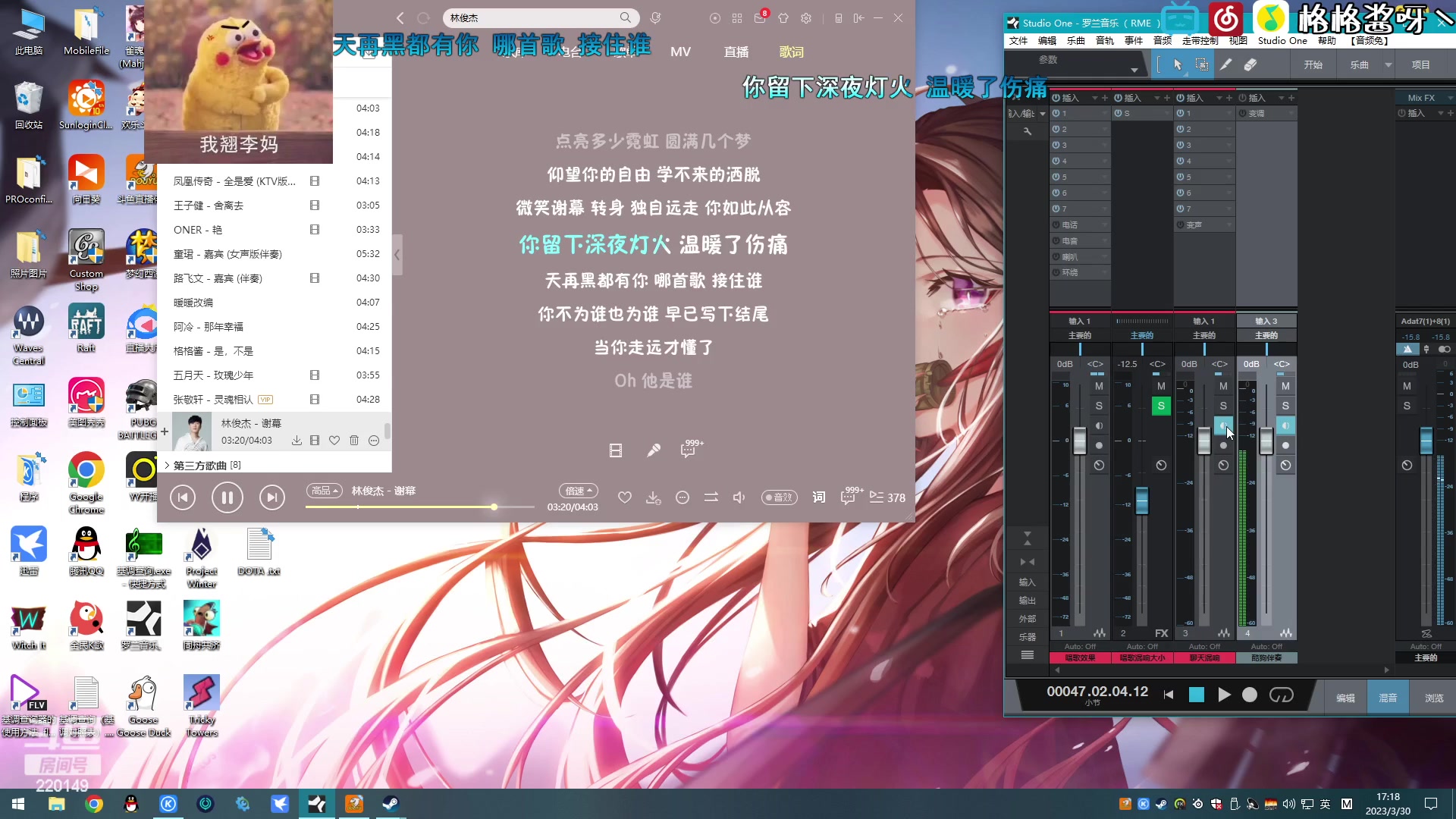Switch to the 直播 tab in player

pyautogui.click(x=736, y=52)
